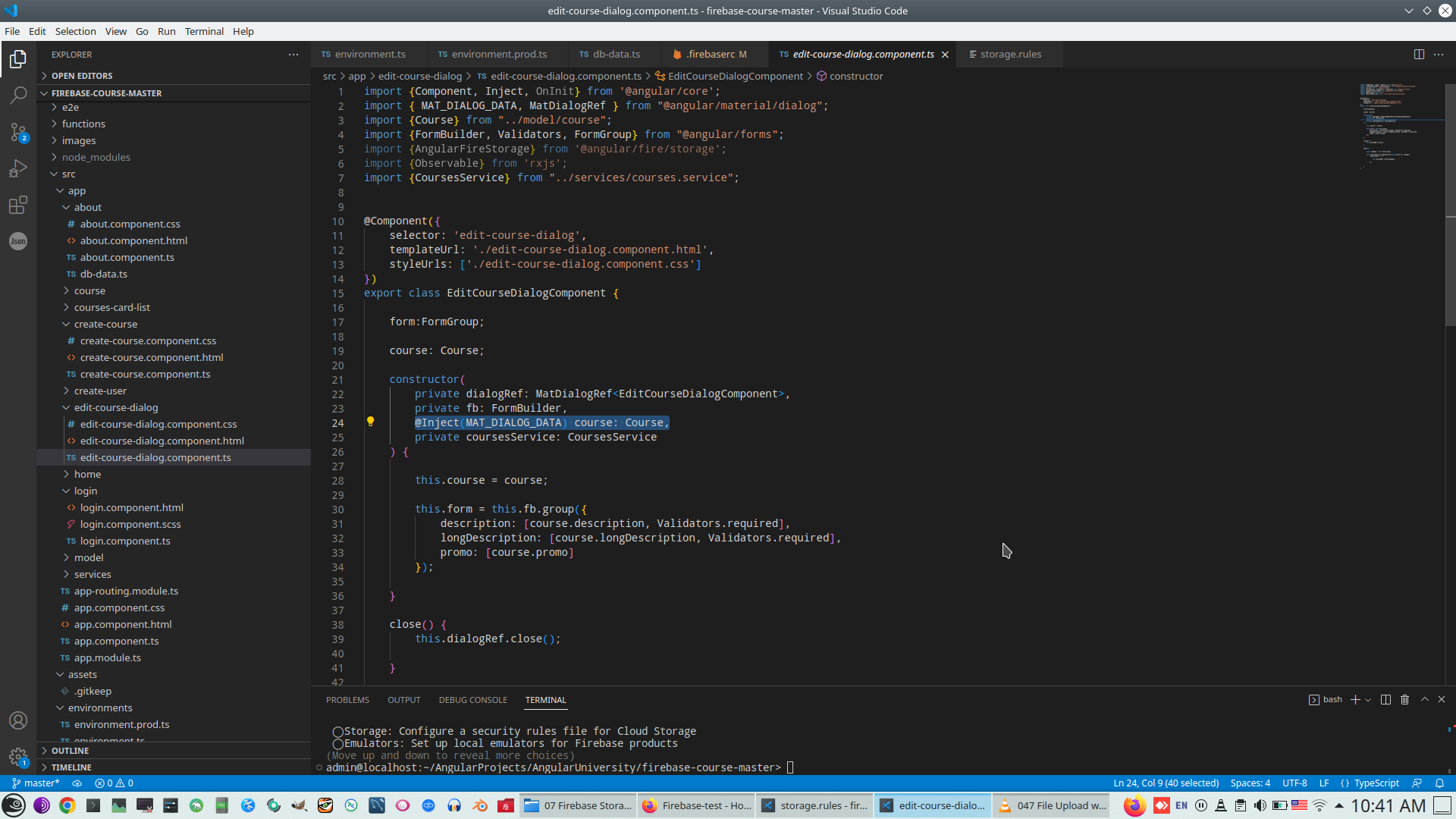
Task: Select Emulators option radio in terminal
Action: click(x=338, y=744)
